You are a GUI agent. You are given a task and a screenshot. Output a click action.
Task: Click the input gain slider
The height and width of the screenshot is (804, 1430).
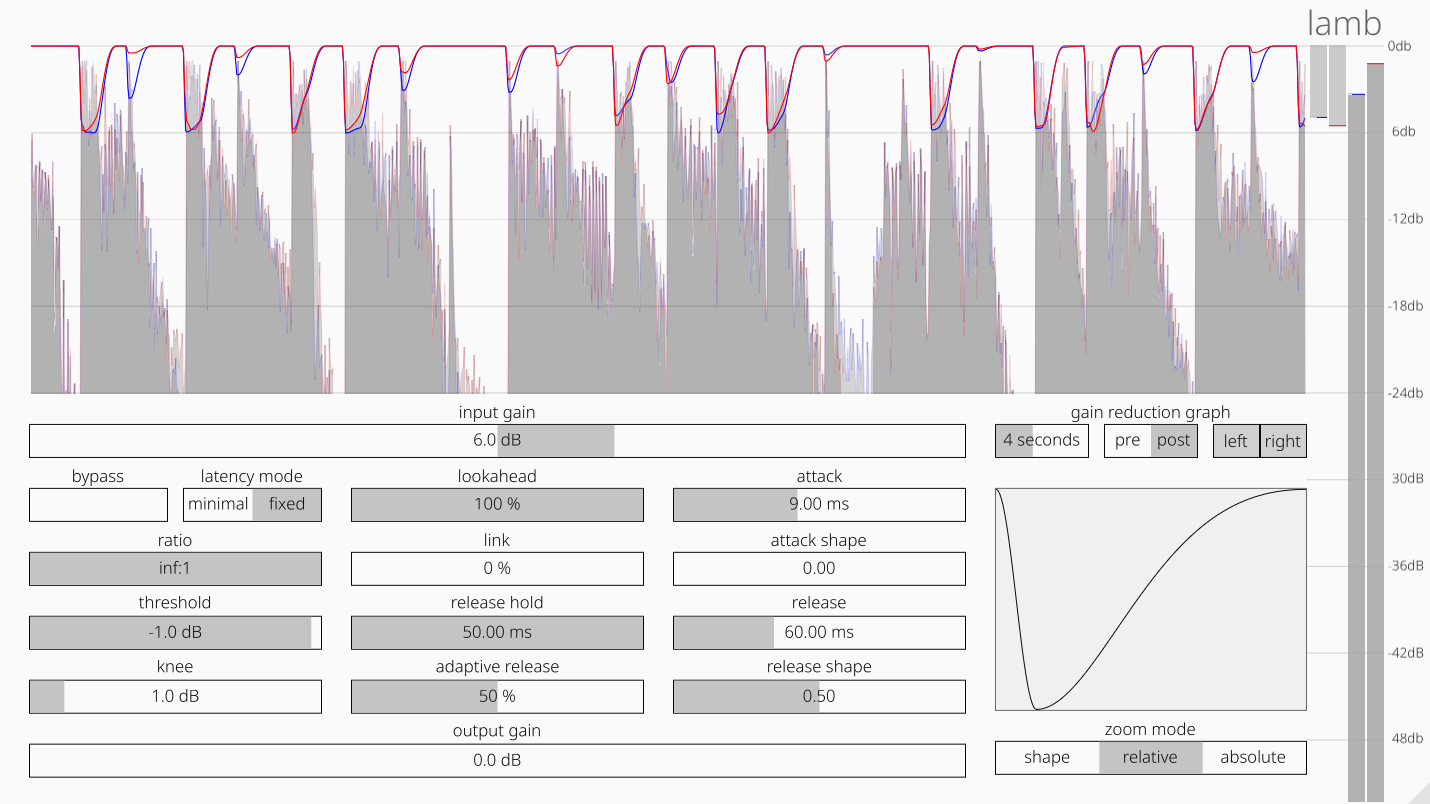click(x=497, y=440)
